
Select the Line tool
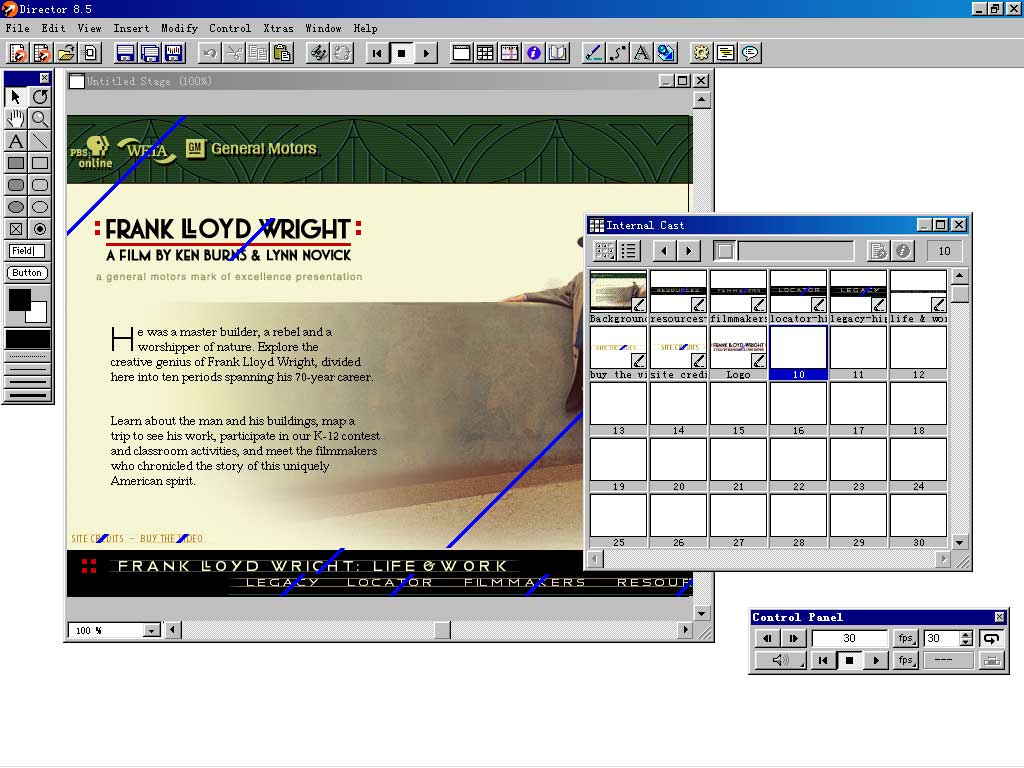[40, 141]
